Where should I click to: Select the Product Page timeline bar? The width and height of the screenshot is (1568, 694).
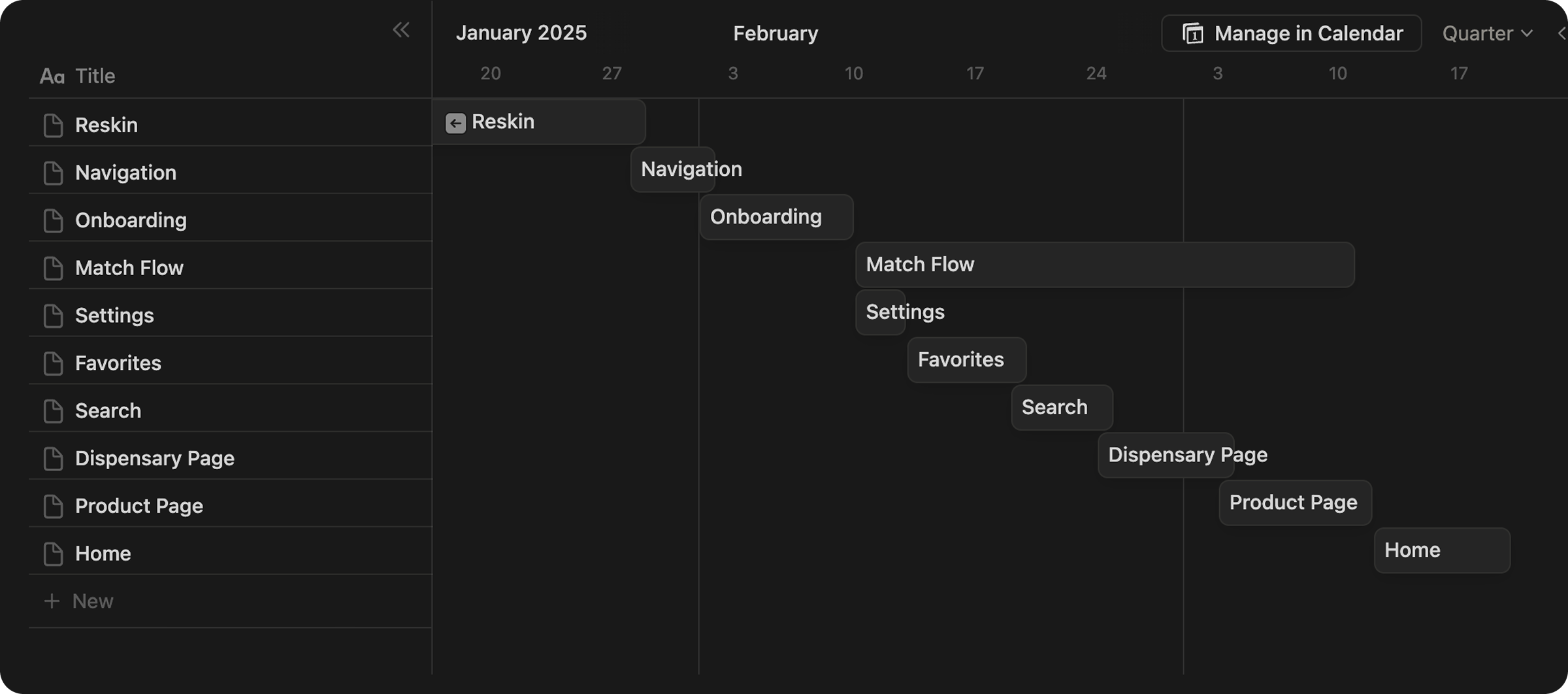(1295, 503)
